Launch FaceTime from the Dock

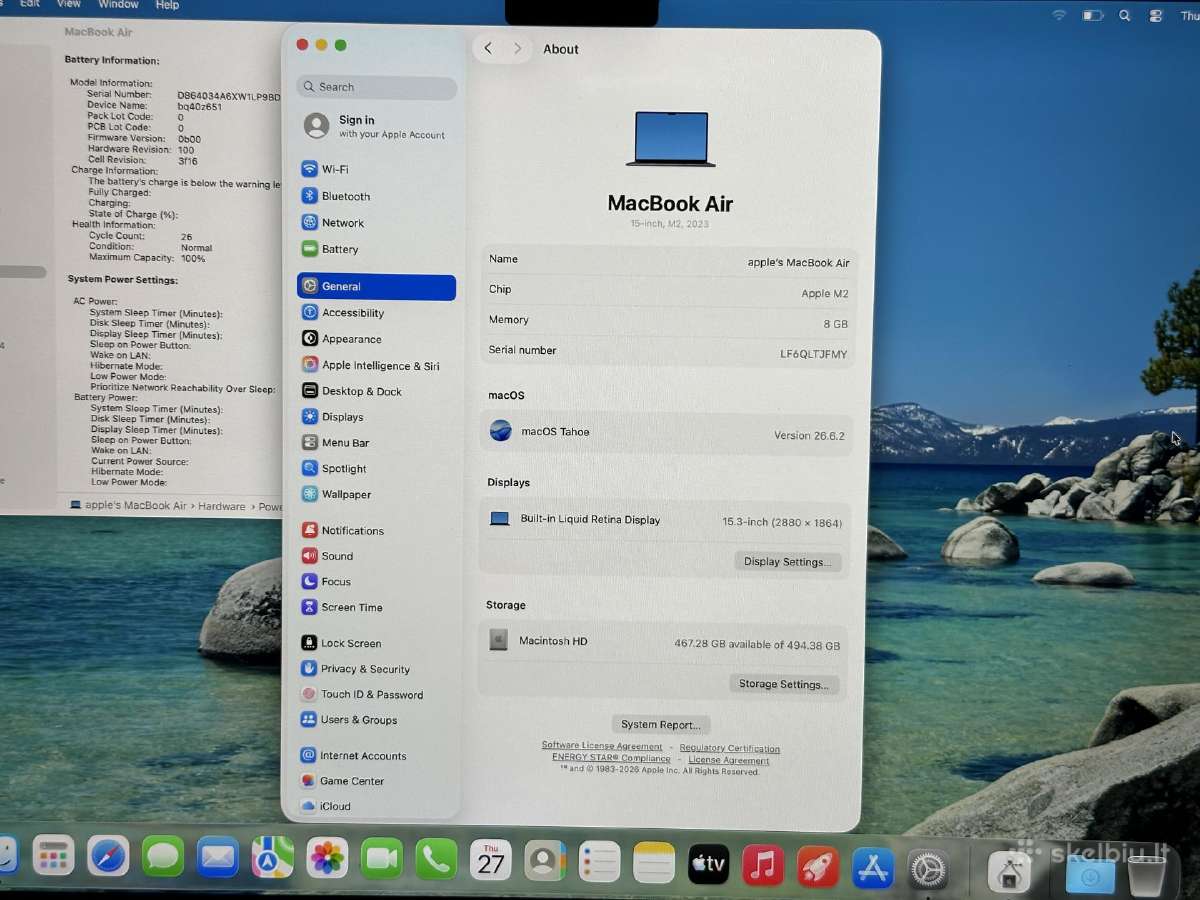click(381, 858)
